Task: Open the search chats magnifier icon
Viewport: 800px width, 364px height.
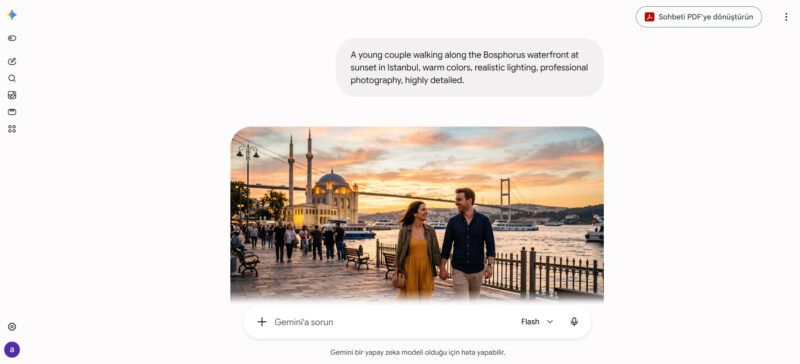Action: tap(12, 78)
